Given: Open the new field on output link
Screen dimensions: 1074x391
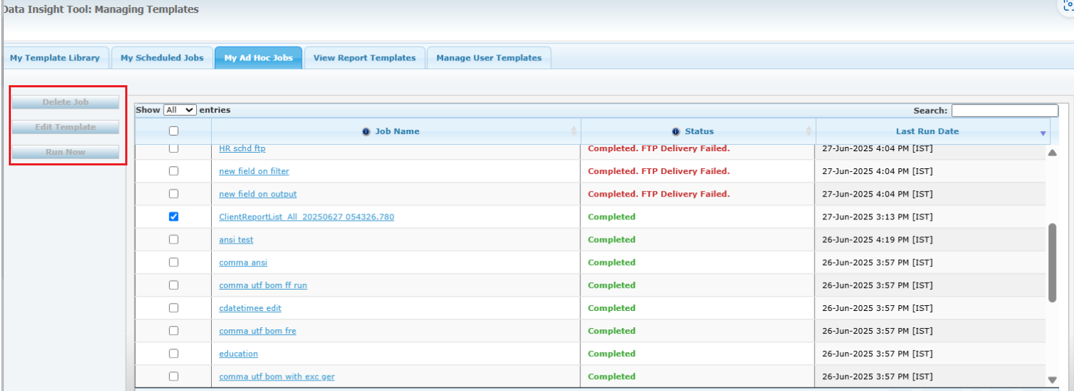Looking at the screenshot, I should click(258, 194).
